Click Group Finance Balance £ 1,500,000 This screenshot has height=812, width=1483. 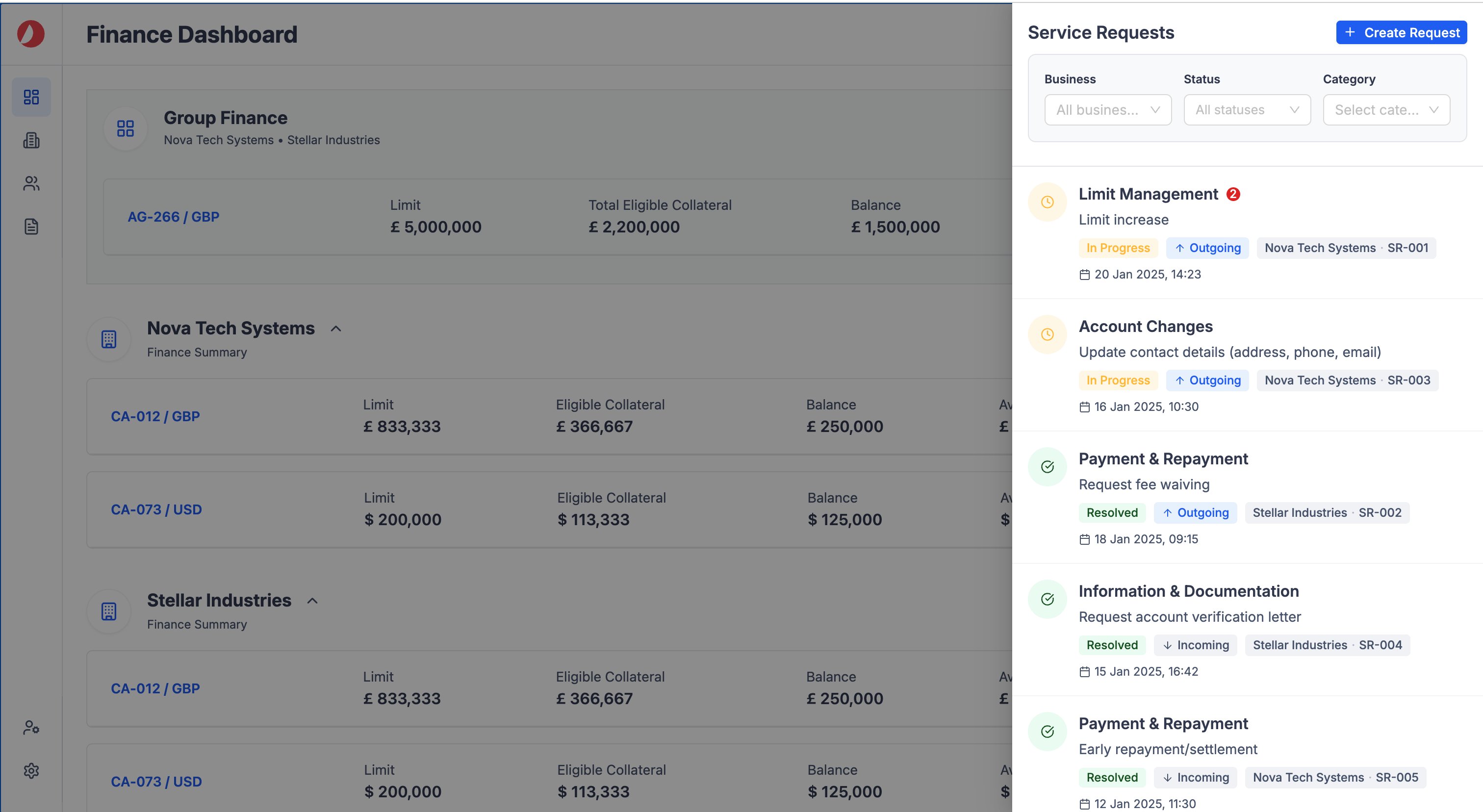pos(895,227)
